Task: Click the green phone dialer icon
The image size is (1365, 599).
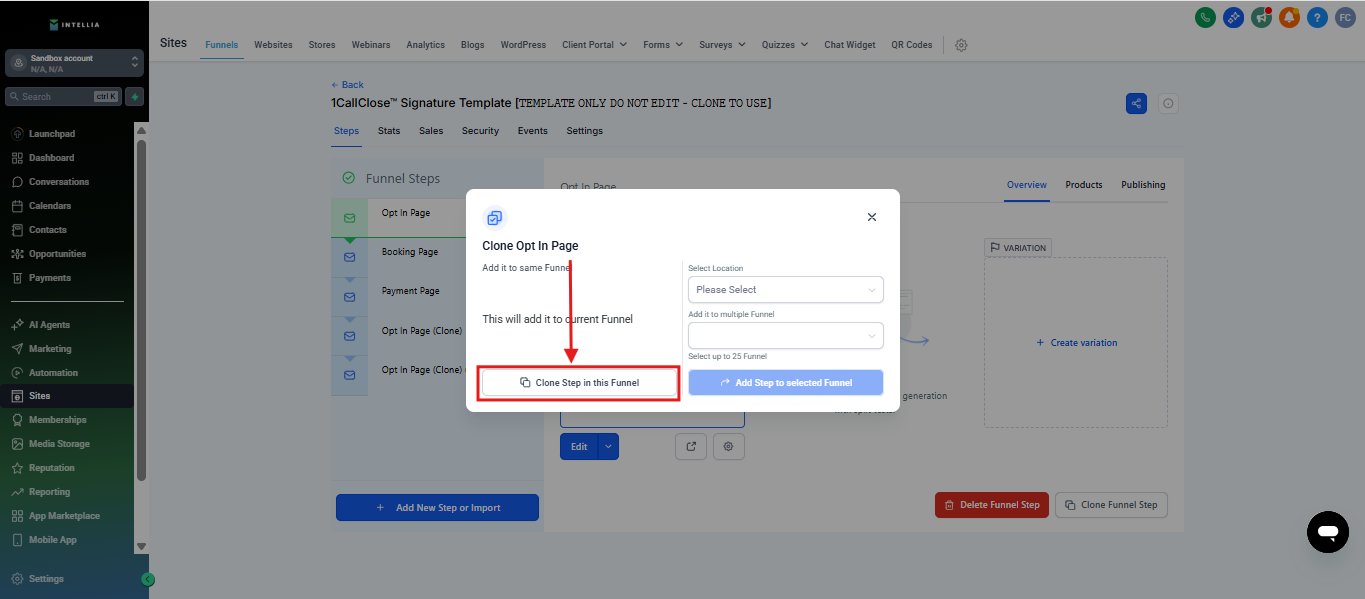Action: click(1205, 17)
